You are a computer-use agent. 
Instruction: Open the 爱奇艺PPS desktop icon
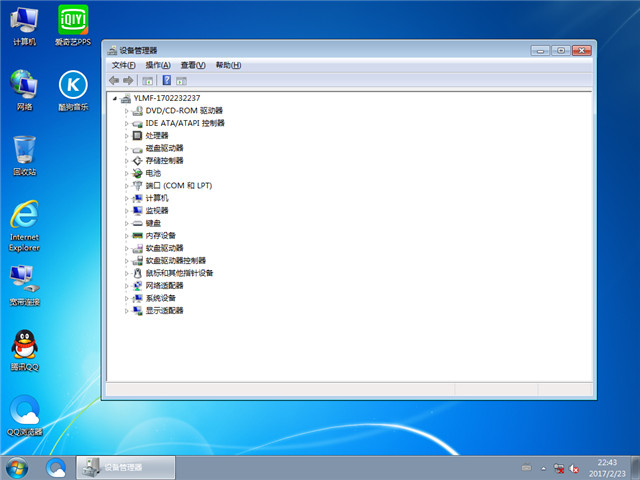pos(73,25)
